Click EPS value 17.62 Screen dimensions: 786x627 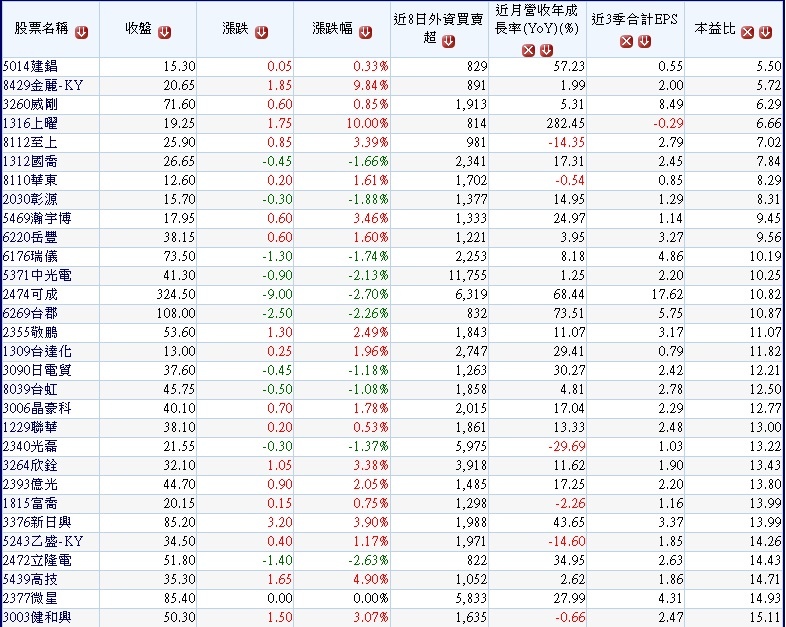point(667,294)
